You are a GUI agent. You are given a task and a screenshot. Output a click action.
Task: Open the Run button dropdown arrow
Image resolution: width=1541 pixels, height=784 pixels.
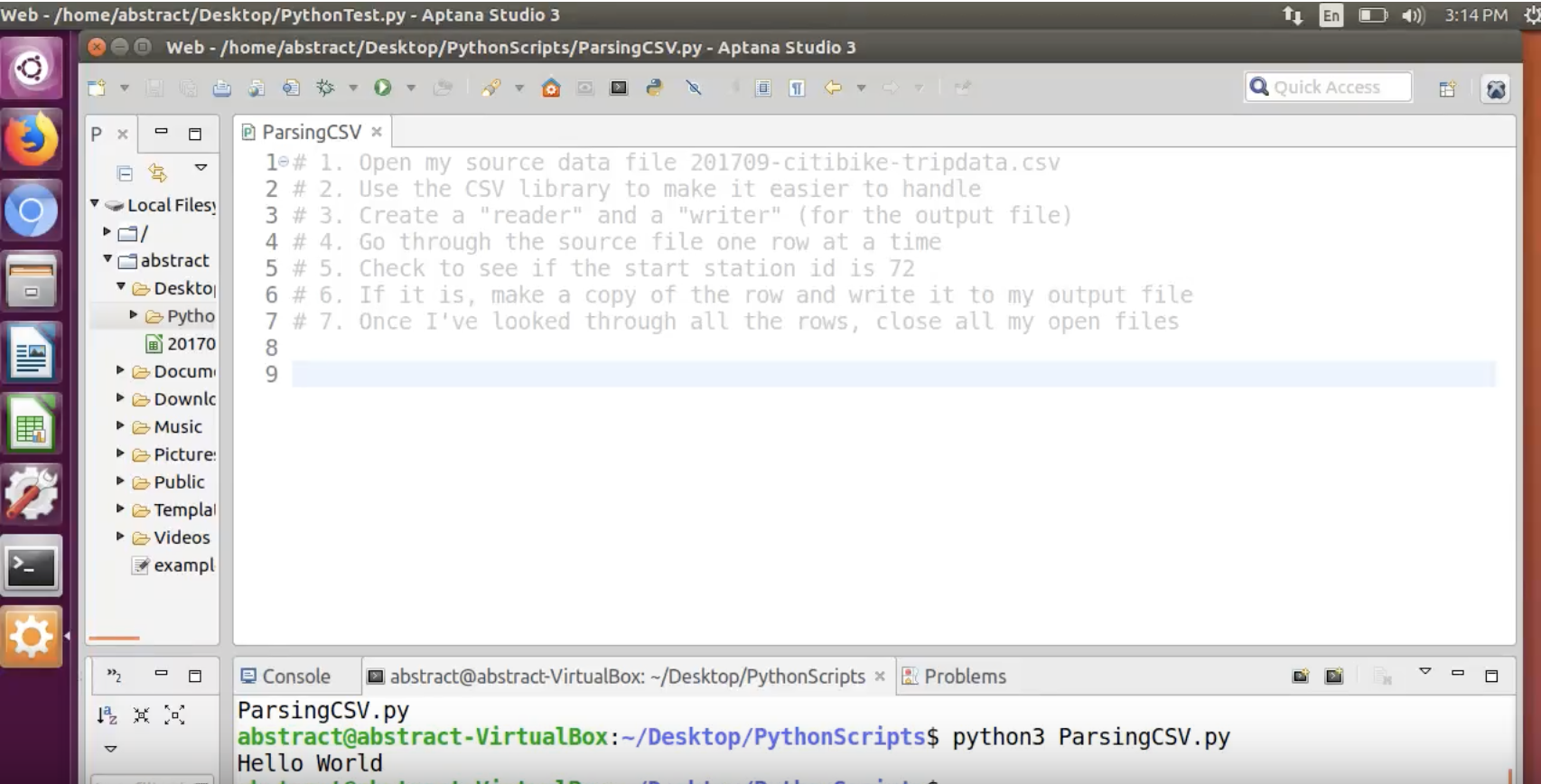(x=411, y=88)
